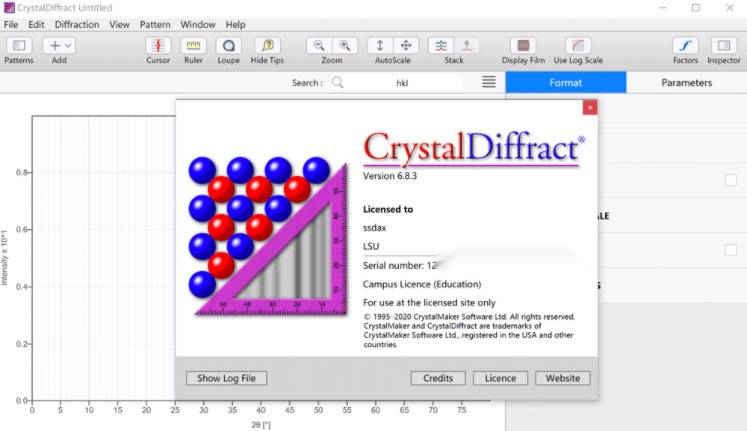Switch to the Parameters tab
This screenshot has height=431, width=747.
(686, 82)
